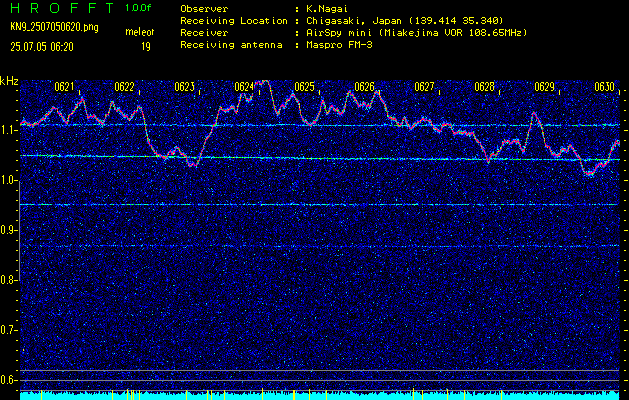Click the date stamp 25.07.05 06:20
The width and height of the screenshot is (629, 400).
coord(42,47)
